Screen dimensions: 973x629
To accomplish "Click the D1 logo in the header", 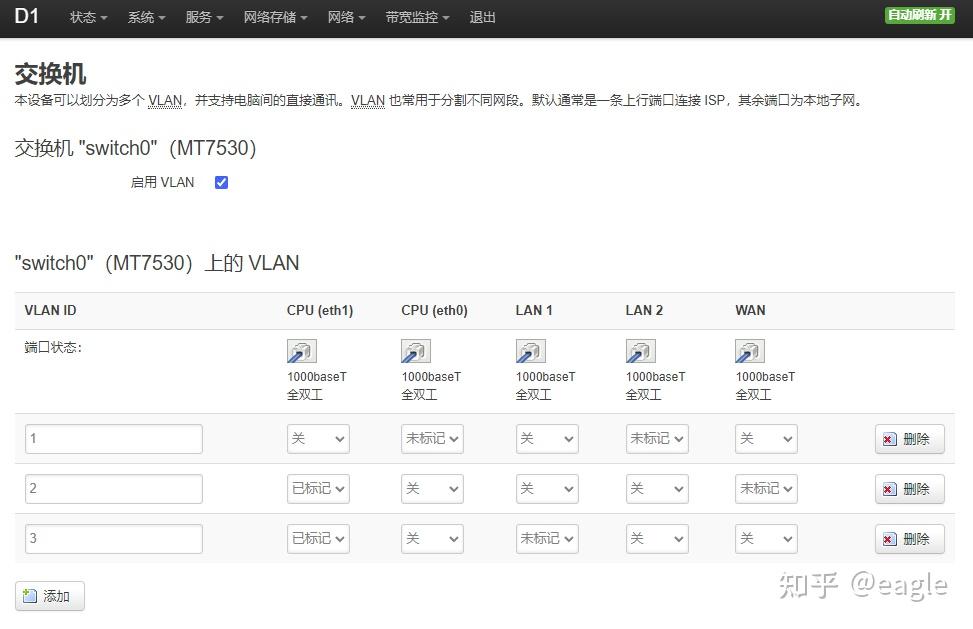I will click(x=27, y=17).
